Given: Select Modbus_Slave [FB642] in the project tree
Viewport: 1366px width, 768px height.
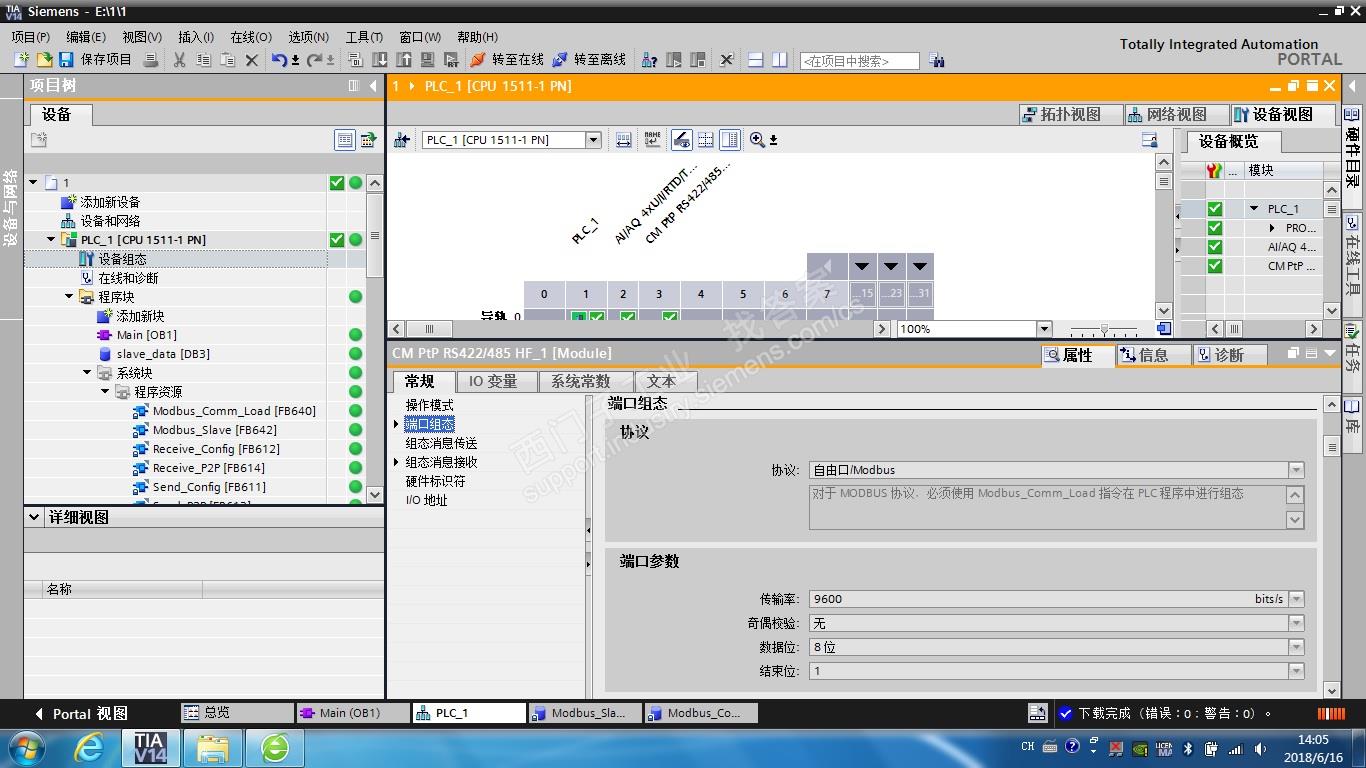Looking at the screenshot, I should click(214, 430).
